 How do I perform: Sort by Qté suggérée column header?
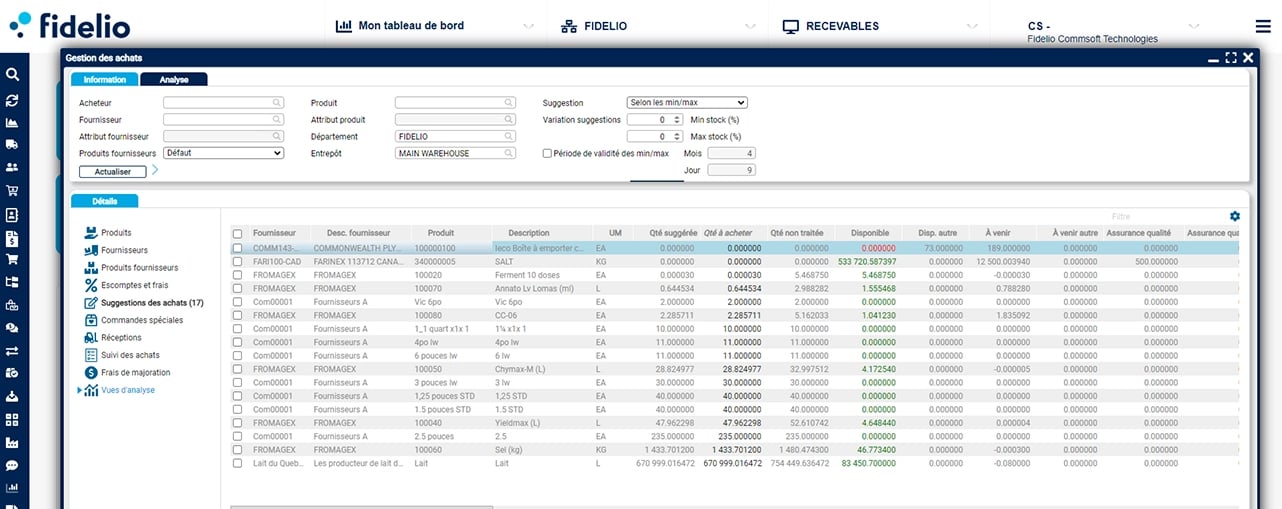click(672, 233)
